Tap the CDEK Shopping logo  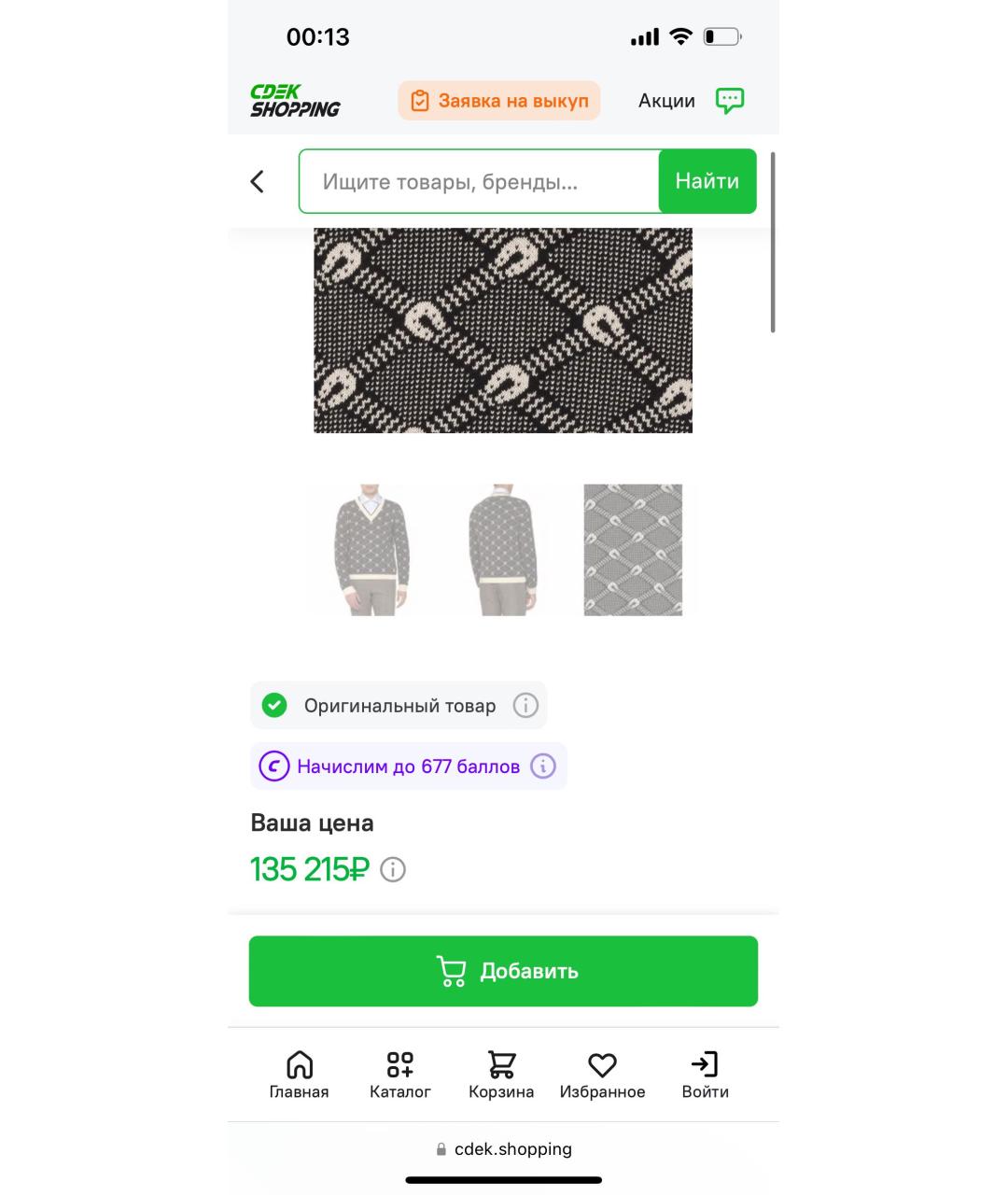[x=295, y=101]
